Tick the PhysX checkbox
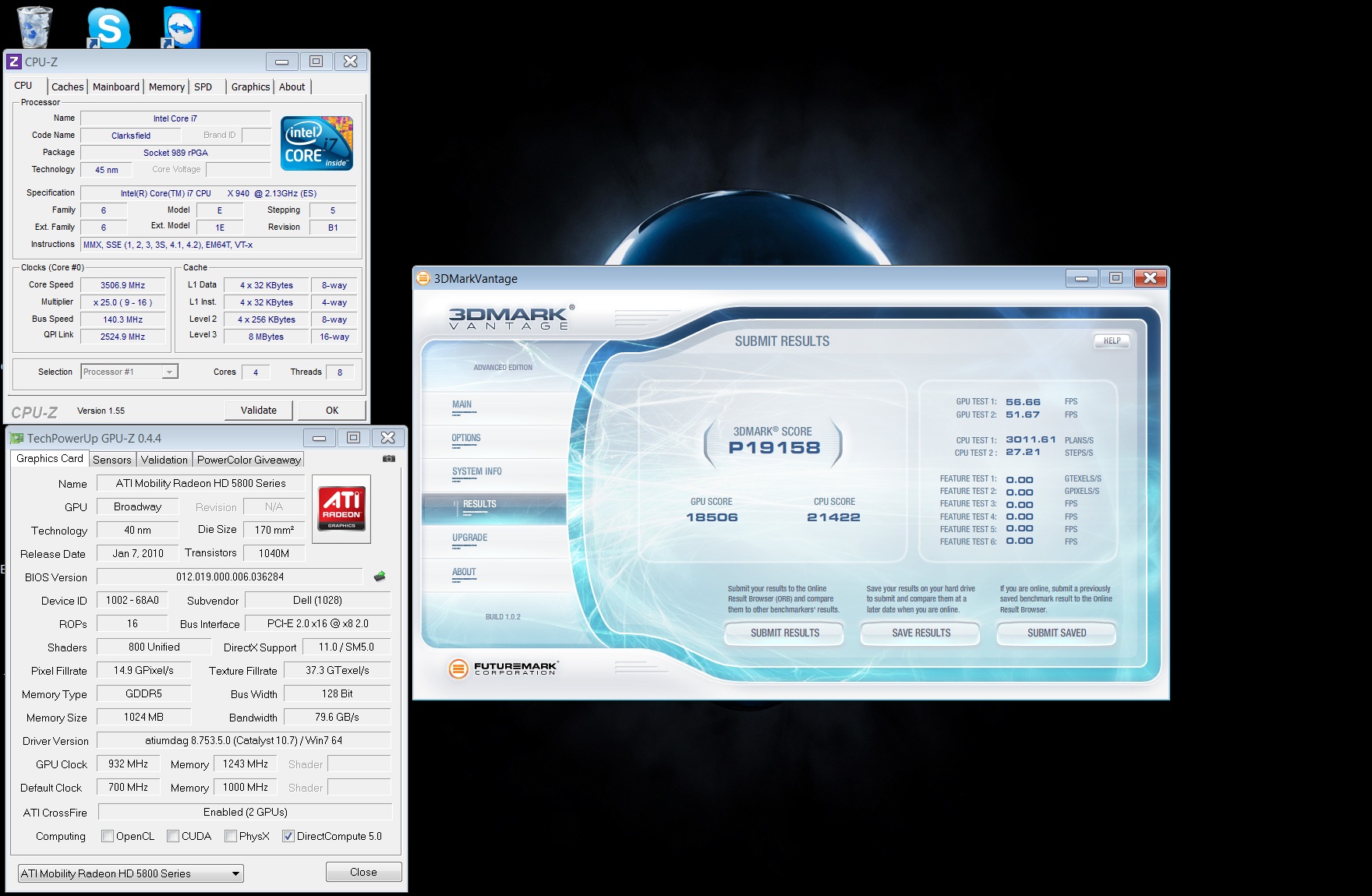 coord(231,836)
